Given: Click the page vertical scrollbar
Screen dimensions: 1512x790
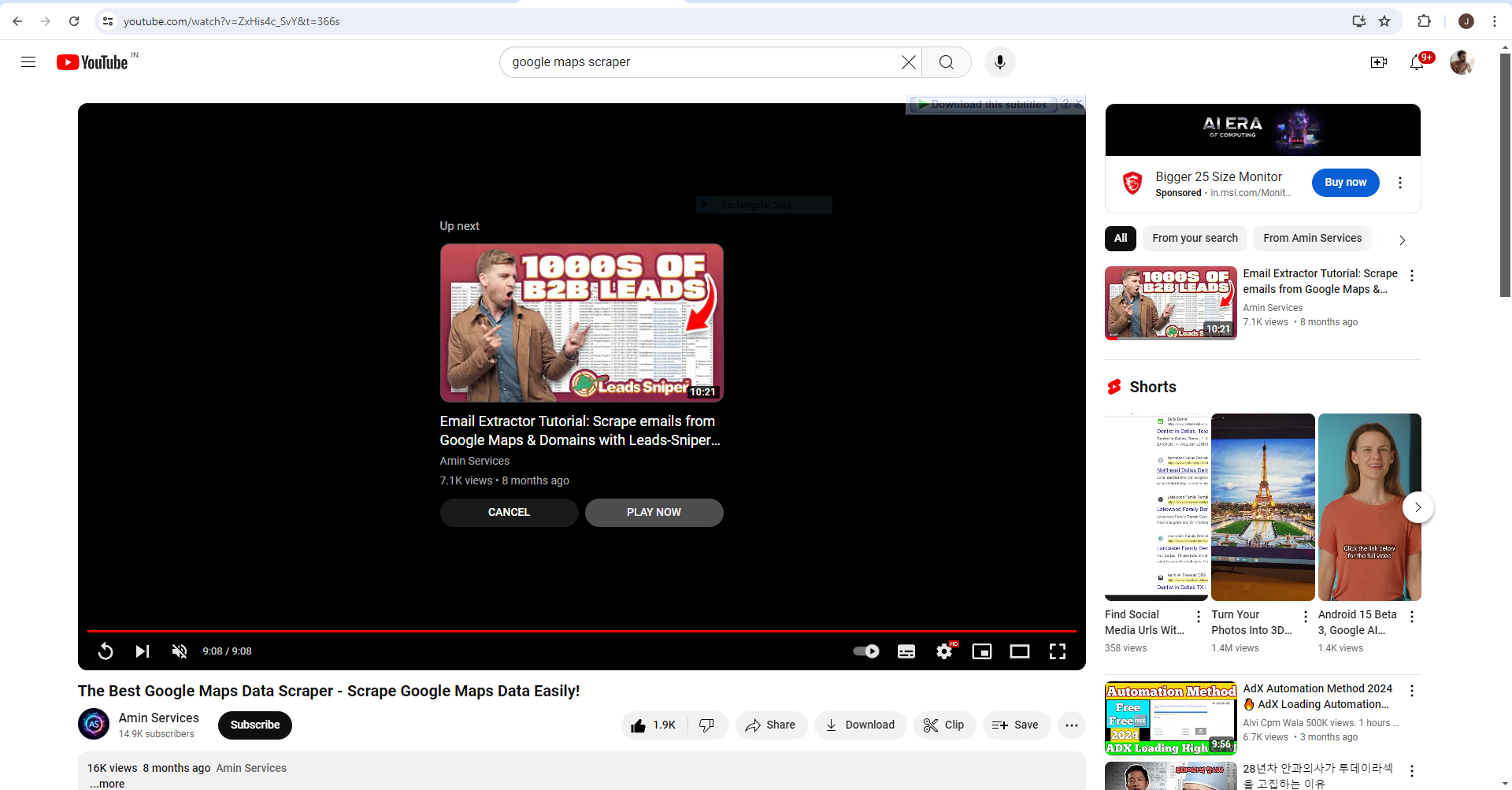Looking at the screenshot, I should coord(1505,173).
